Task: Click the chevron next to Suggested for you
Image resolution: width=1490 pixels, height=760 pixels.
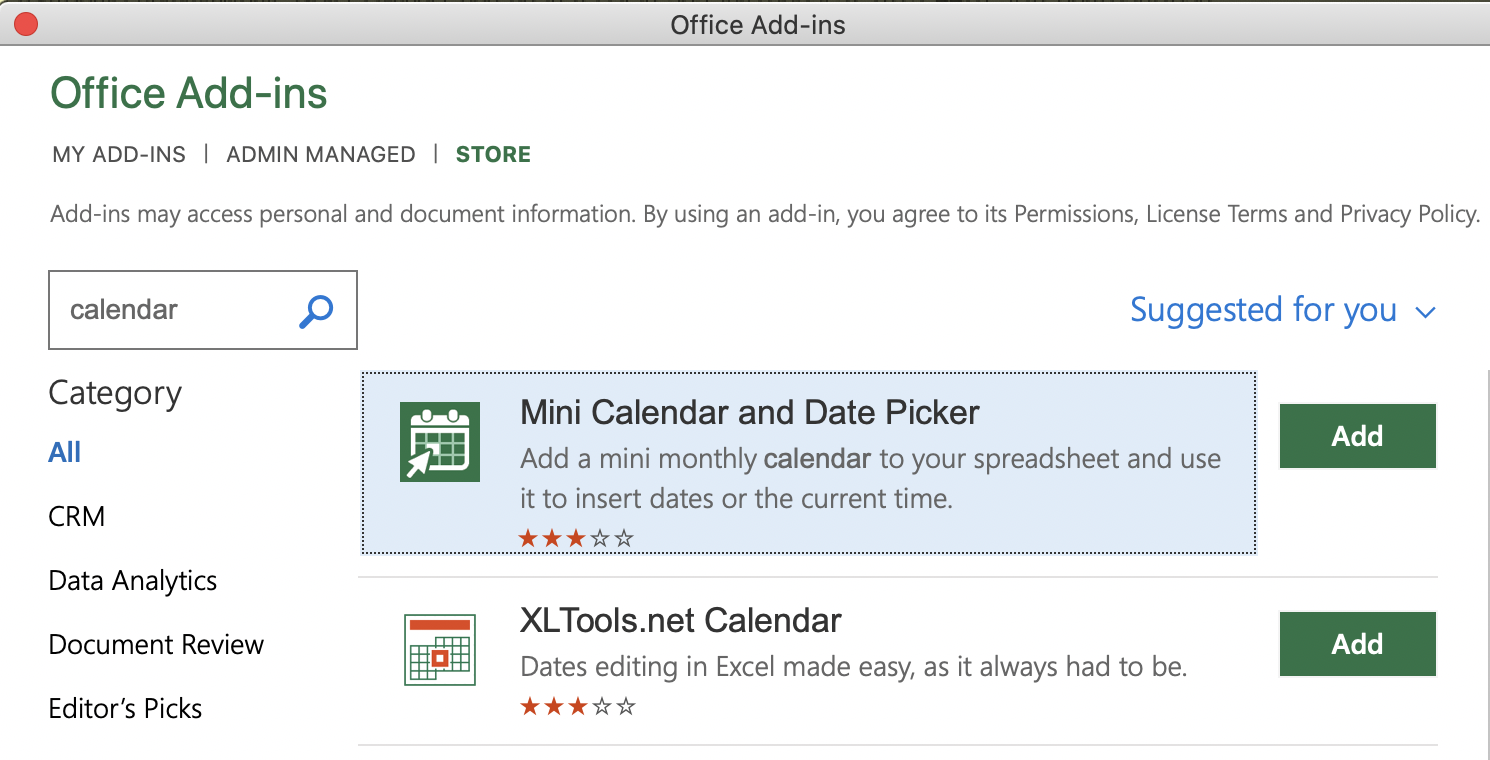Action: [x=1426, y=312]
